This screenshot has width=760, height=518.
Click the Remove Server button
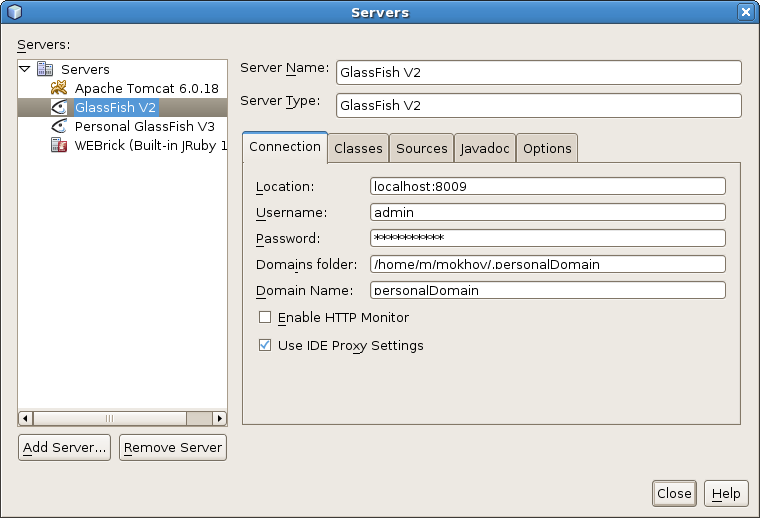(173, 448)
